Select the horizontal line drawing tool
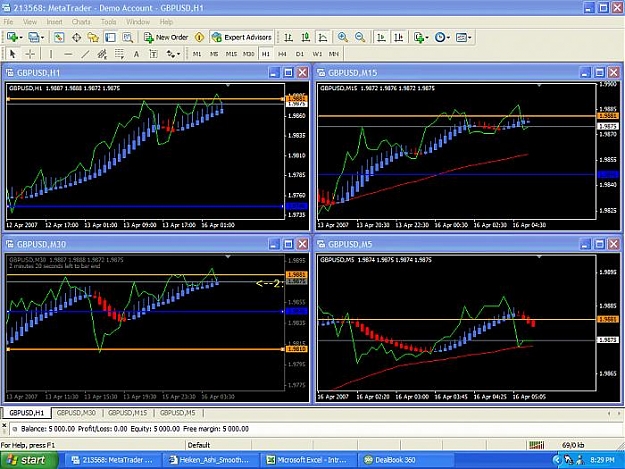 pyautogui.click(x=68, y=54)
